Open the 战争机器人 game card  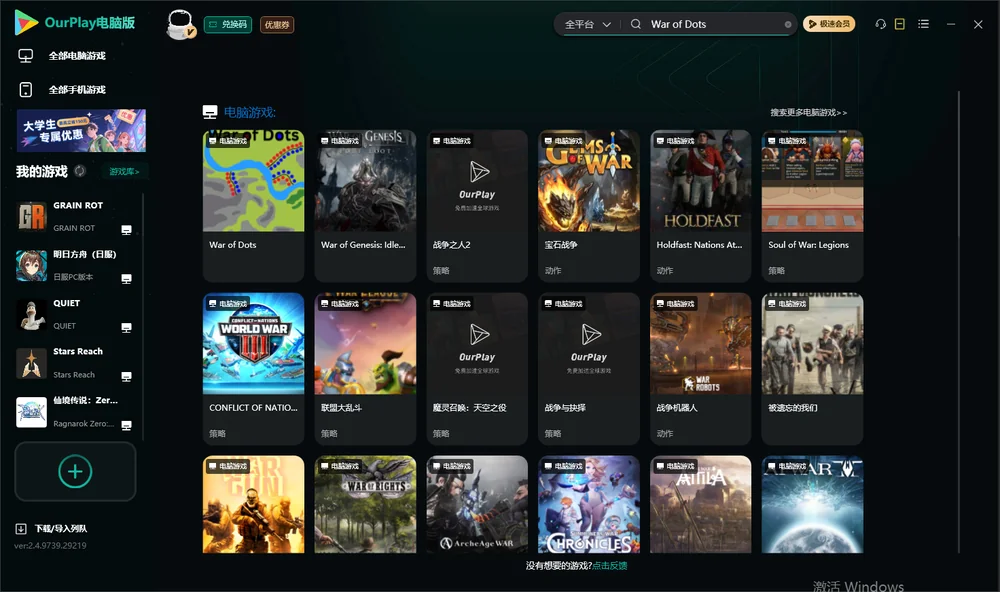tap(701, 369)
